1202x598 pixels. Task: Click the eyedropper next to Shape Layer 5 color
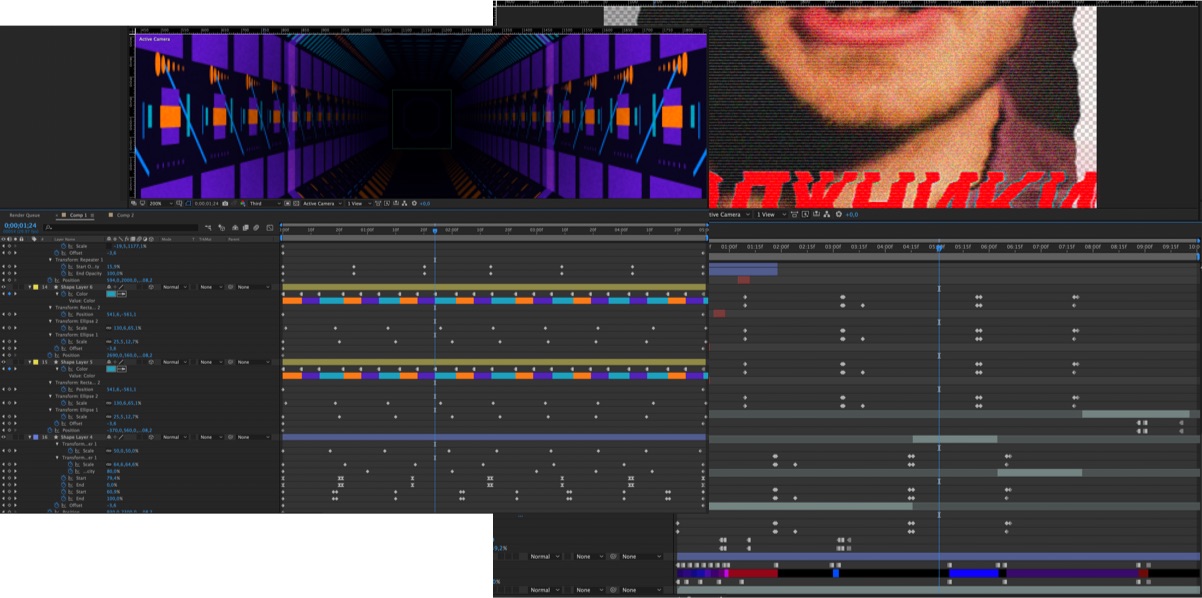tap(122, 369)
